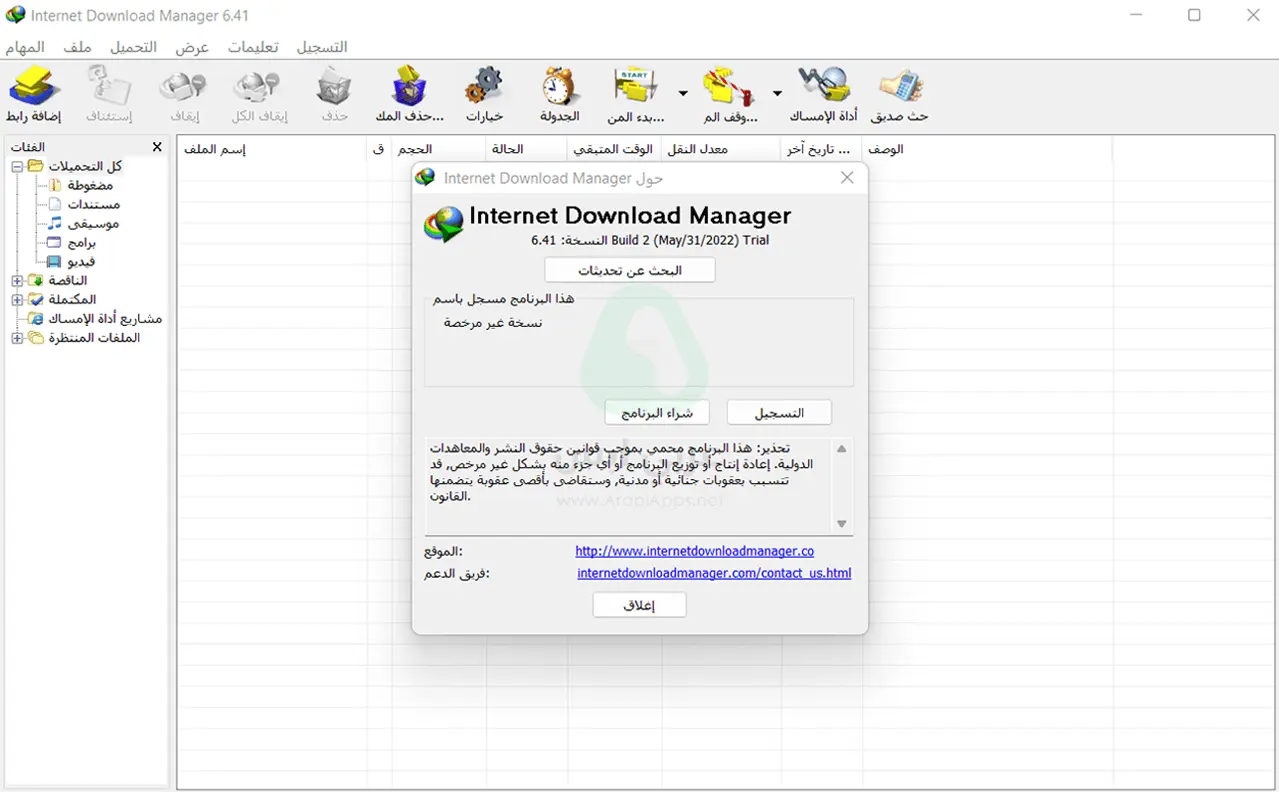This screenshot has height=792, width=1279.
Task: Open Stop Queue dropdown arrow
Action: coord(777,94)
